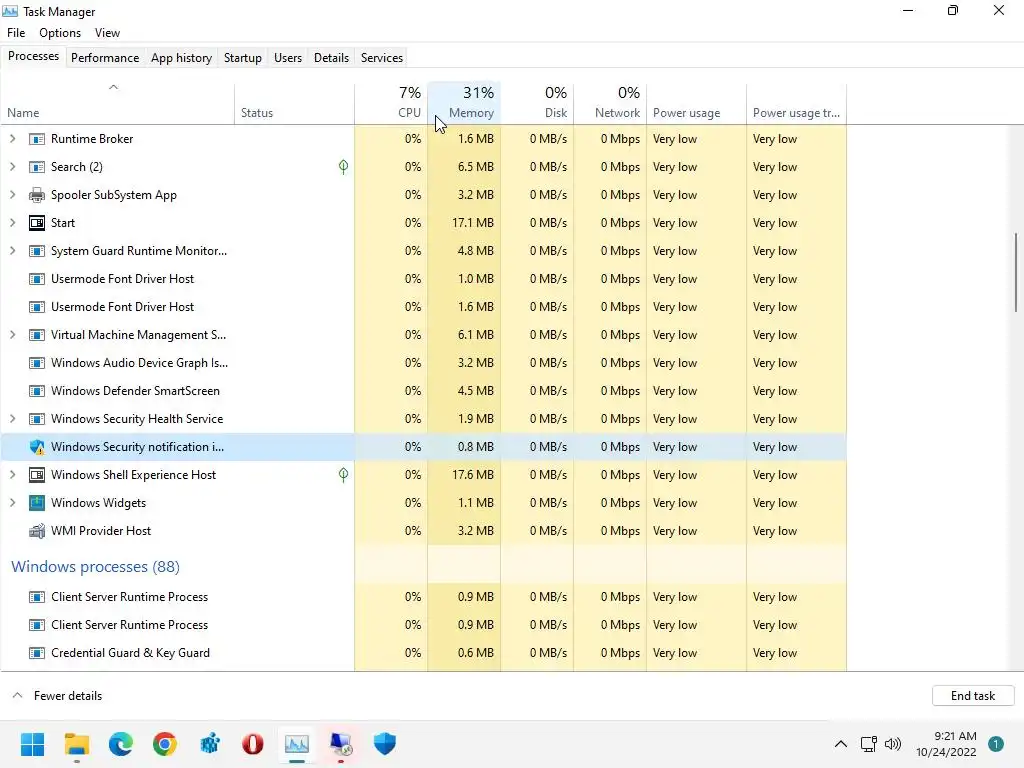Open the View menu

tap(107, 33)
